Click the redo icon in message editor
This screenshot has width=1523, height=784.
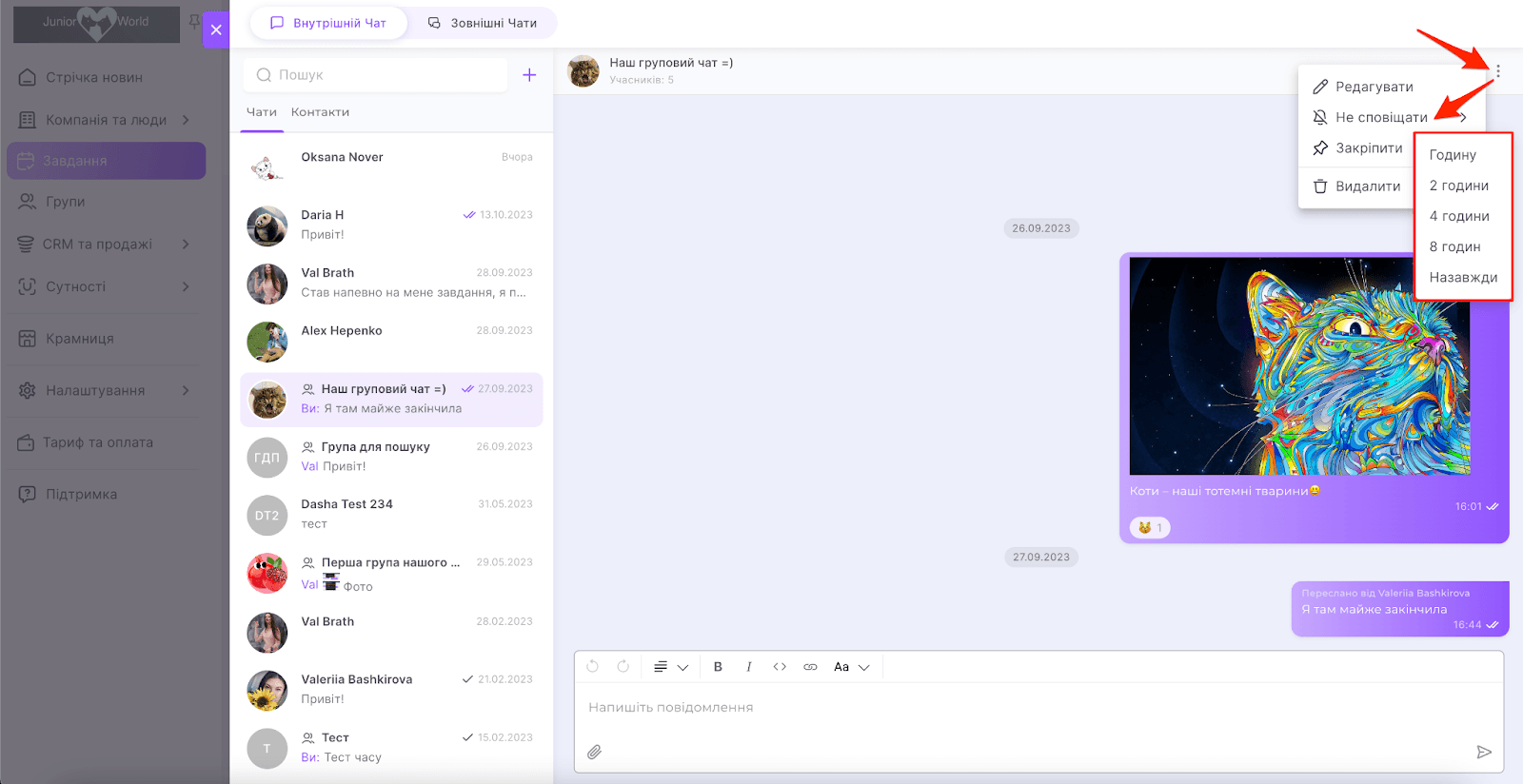[623, 667]
